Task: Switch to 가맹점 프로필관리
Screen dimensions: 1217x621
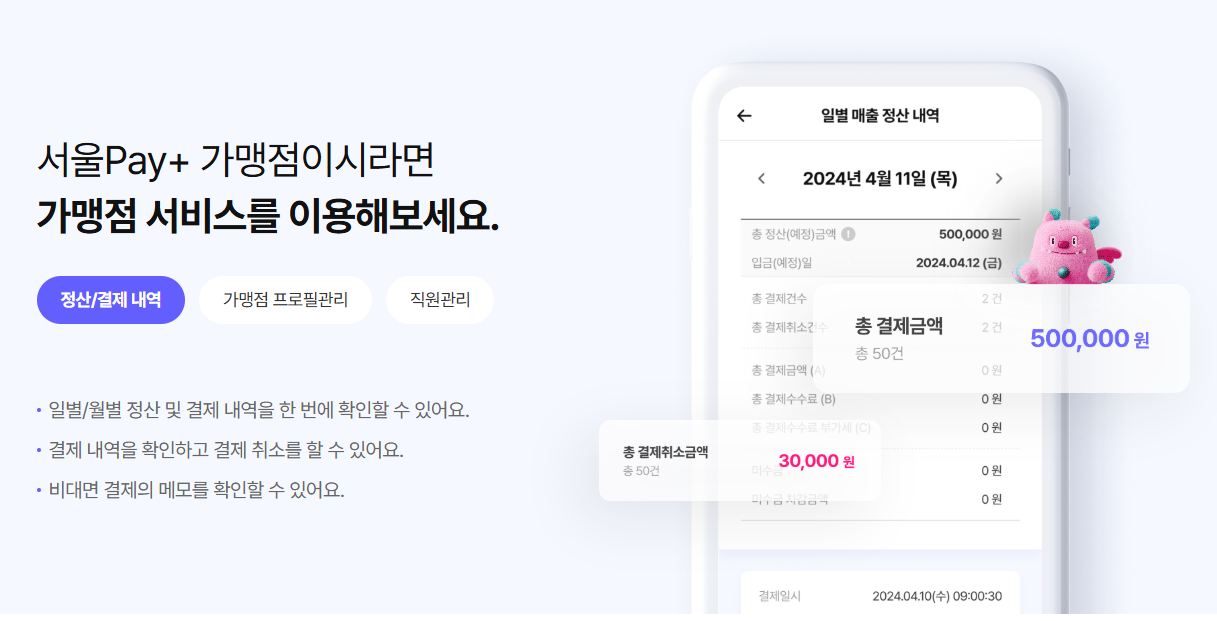Action: click(286, 300)
